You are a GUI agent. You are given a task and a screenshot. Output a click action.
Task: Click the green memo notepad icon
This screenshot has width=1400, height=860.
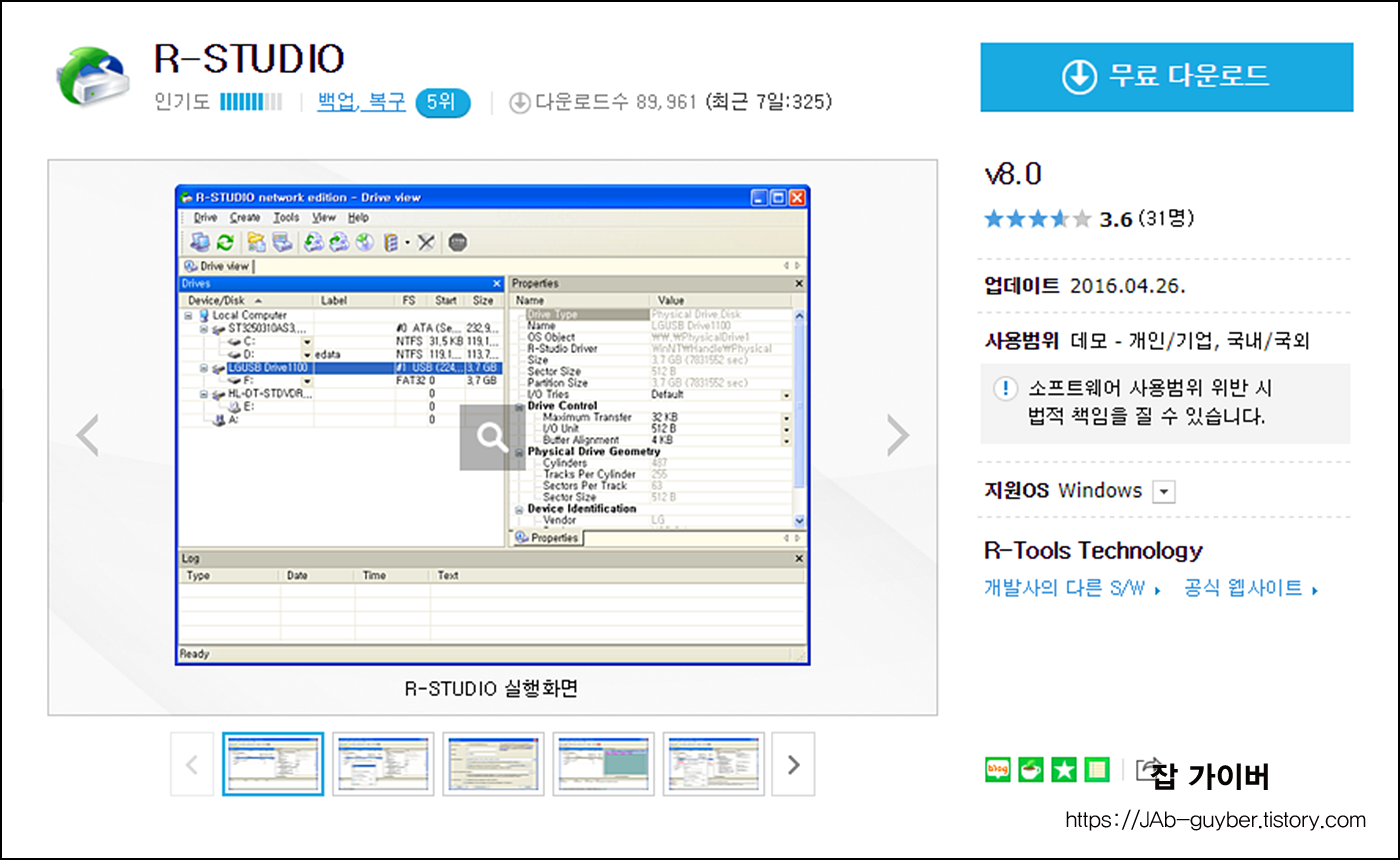[1097, 769]
